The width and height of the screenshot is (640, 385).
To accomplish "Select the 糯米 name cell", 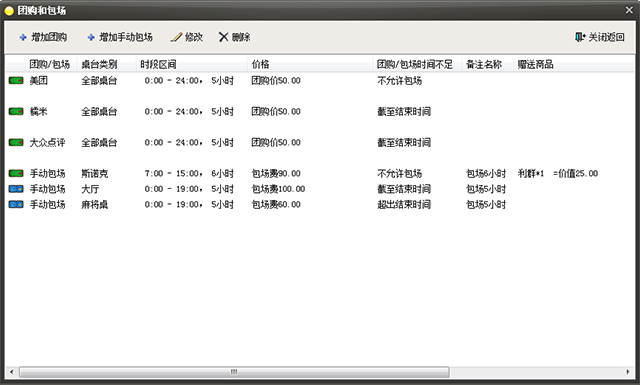I will pos(39,112).
